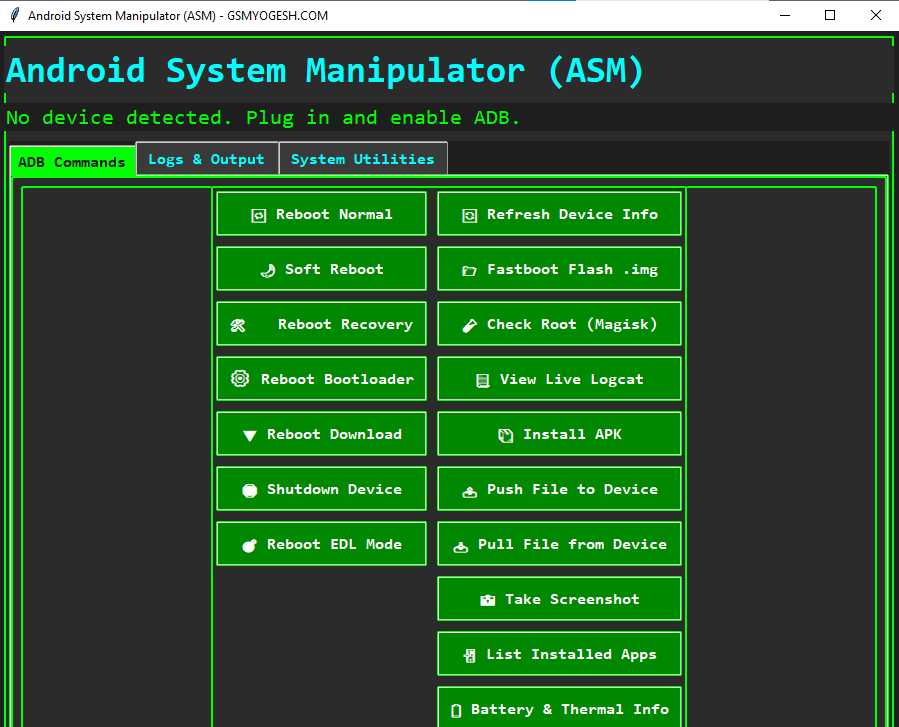
Task: Open the System Utilities tab
Action: coord(363,158)
